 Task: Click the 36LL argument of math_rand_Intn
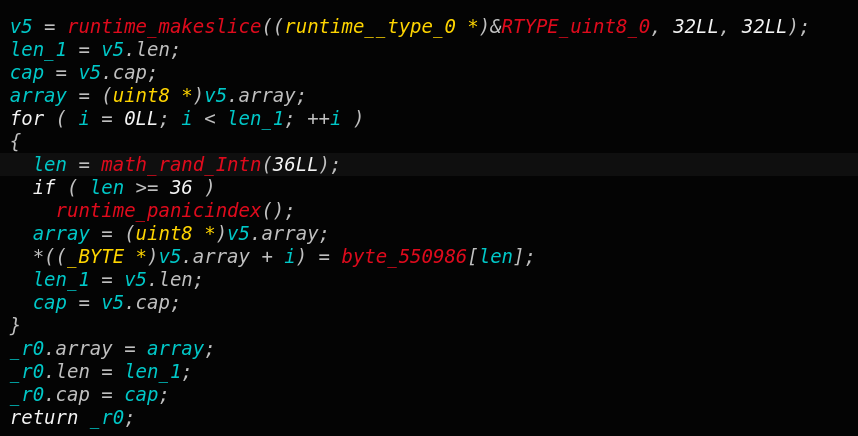295,164
